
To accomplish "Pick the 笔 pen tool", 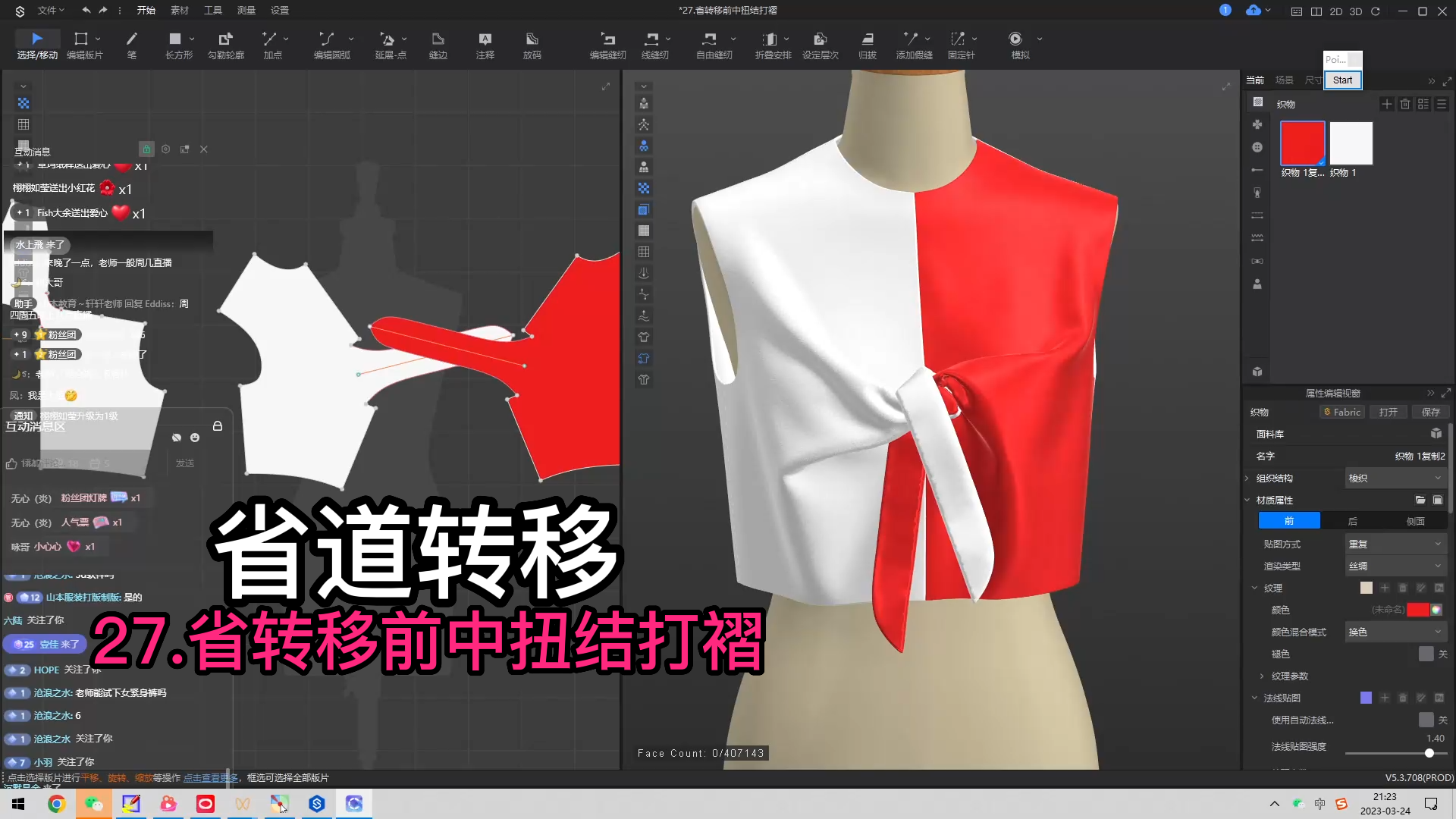I will click(132, 45).
